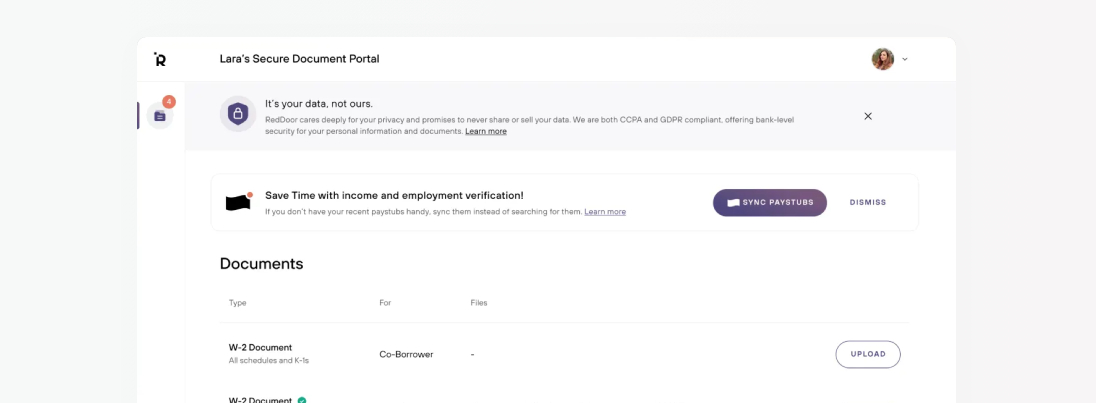This screenshot has height=403, width=1096.
Task: Click Lara's Secure Document Portal title
Action: [299, 59]
